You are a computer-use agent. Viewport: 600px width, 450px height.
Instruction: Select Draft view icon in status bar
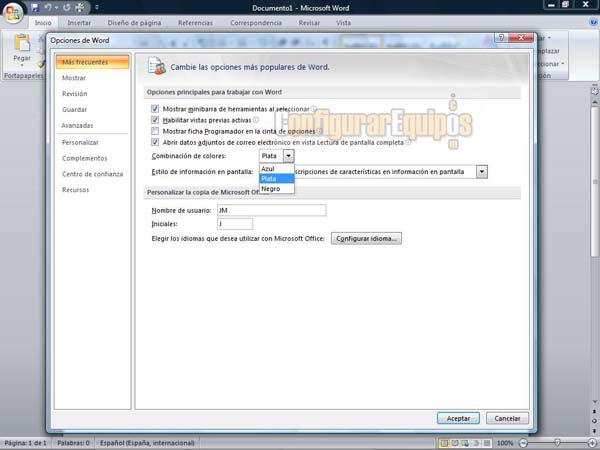click(x=486, y=443)
